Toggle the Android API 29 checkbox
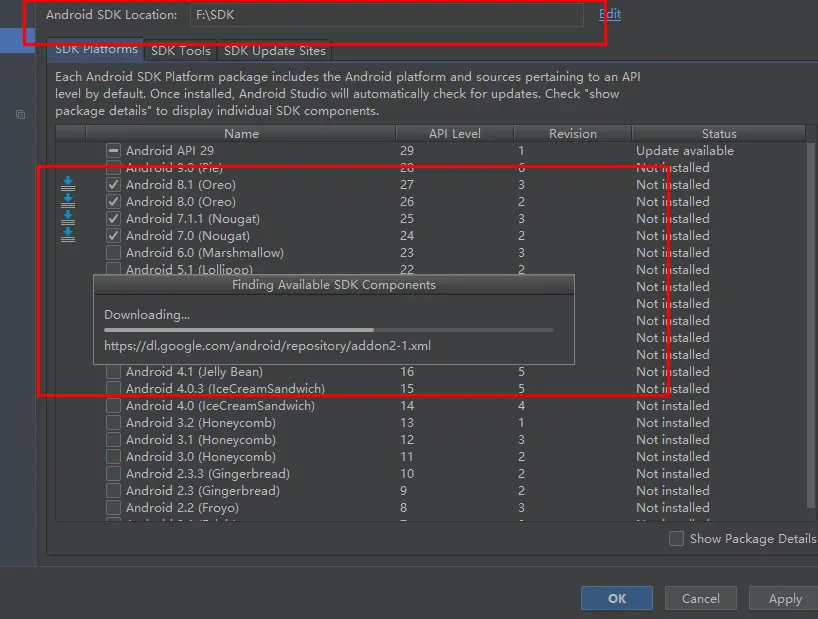This screenshot has width=818, height=619. point(113,151)
